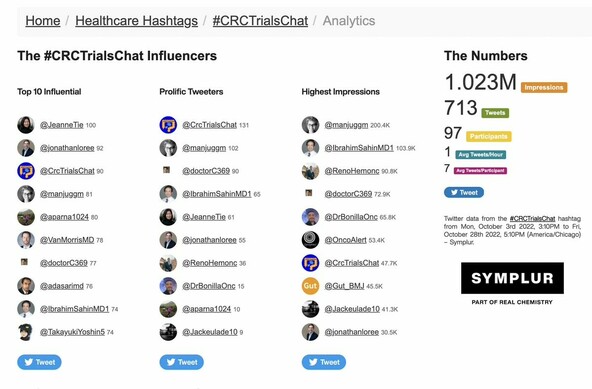Screen dimensions: 592x389
Task: Click @DrBonillaOnc avatar in Highest Impressions
Action: pos(310,217)
